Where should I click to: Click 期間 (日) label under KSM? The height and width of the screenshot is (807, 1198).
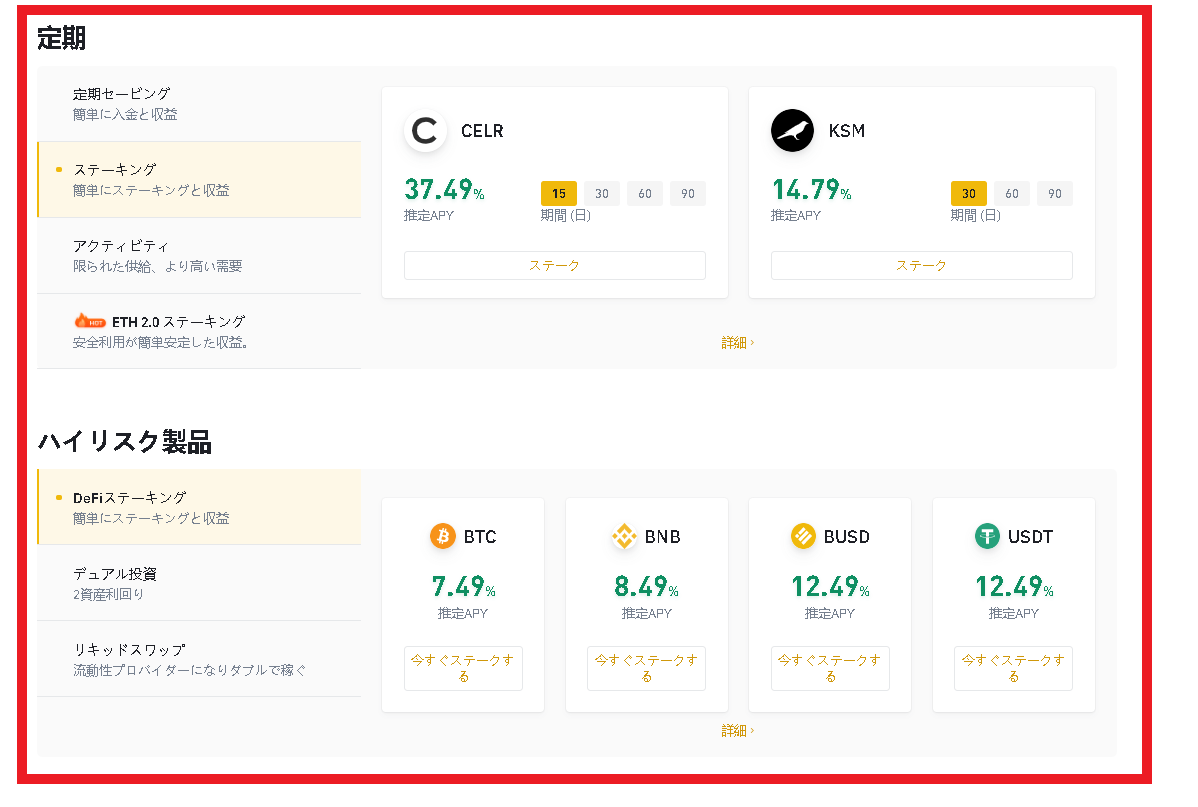pyautogui.click(x=976, y=216)
